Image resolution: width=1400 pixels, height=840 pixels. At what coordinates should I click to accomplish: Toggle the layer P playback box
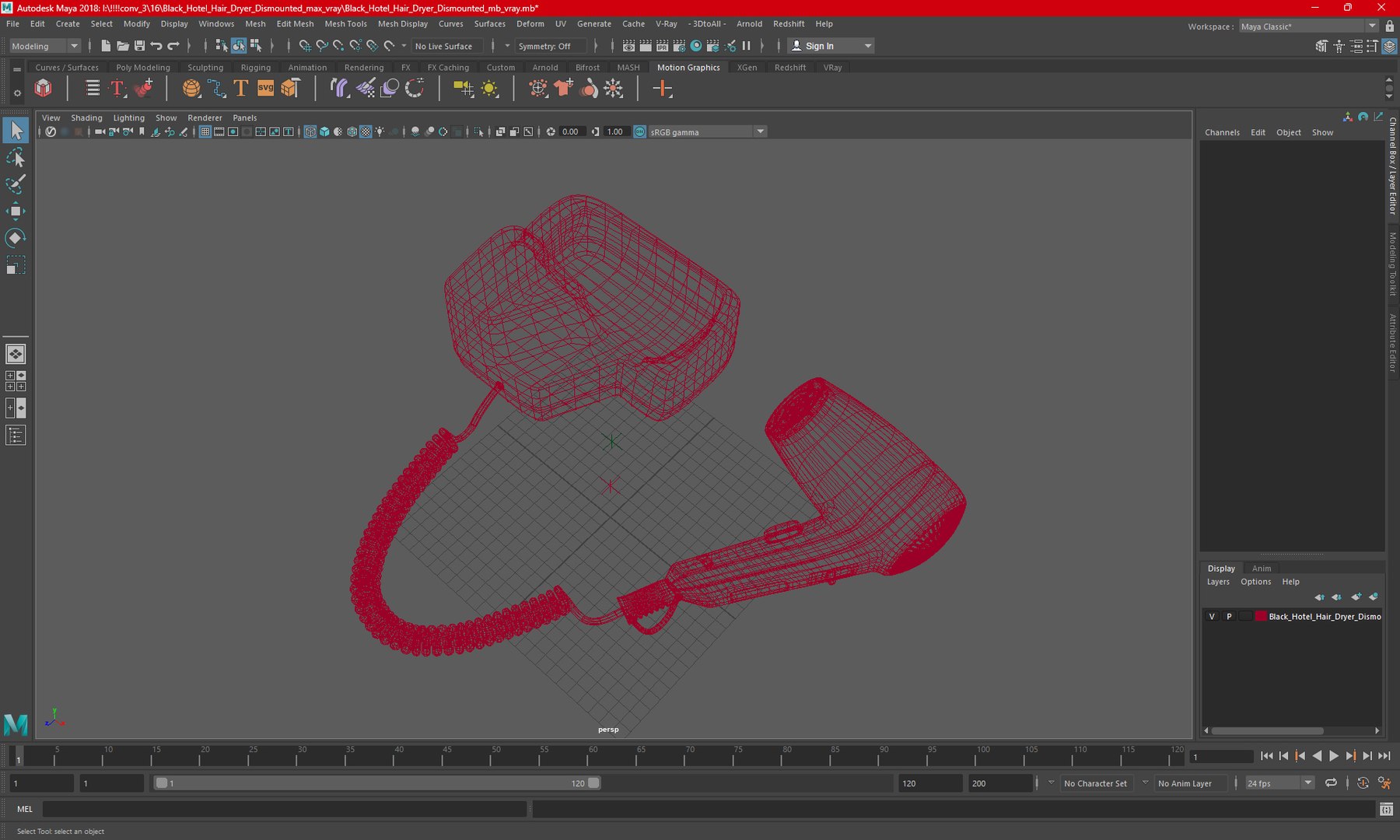[x=1229, y=616]
